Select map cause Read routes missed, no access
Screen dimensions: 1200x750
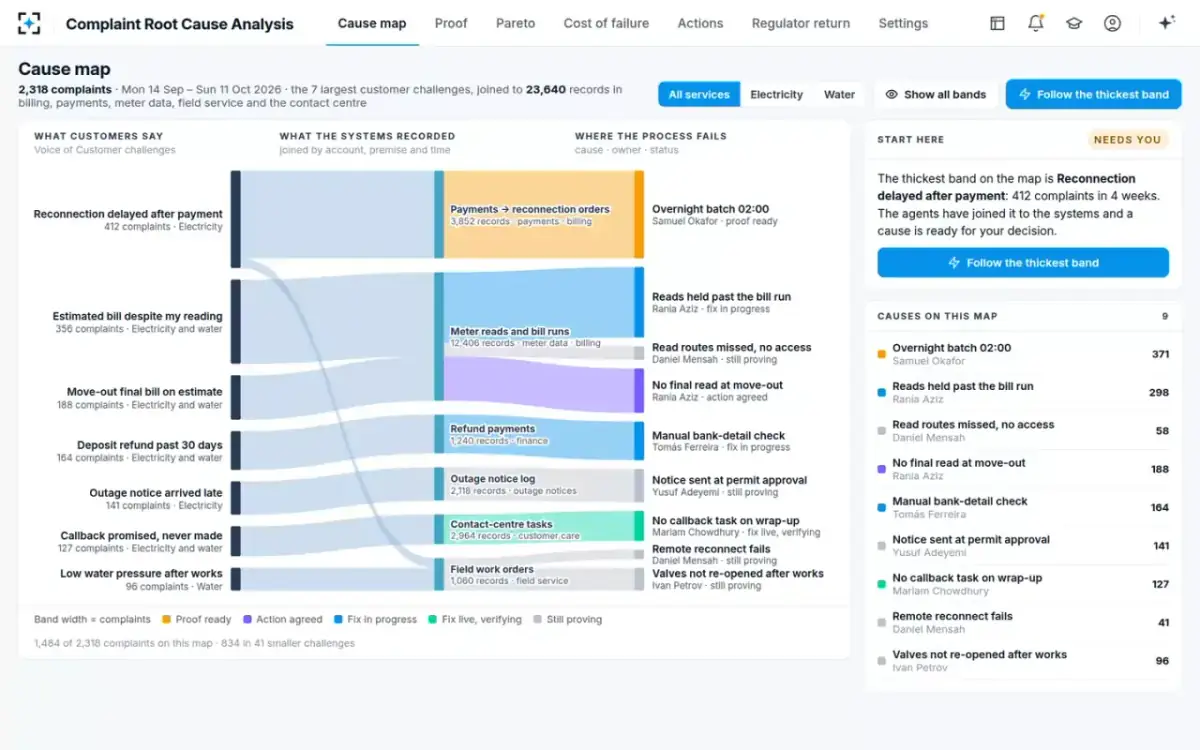click(x=731, y=353)
